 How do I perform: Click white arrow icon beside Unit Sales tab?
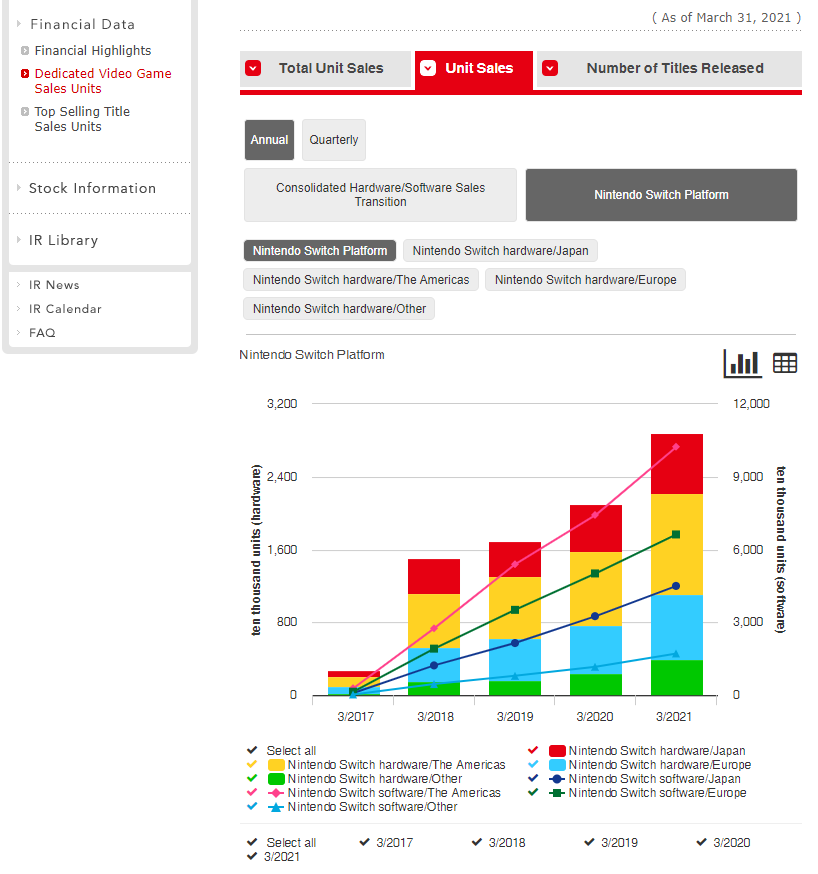[x=428, y=68]
